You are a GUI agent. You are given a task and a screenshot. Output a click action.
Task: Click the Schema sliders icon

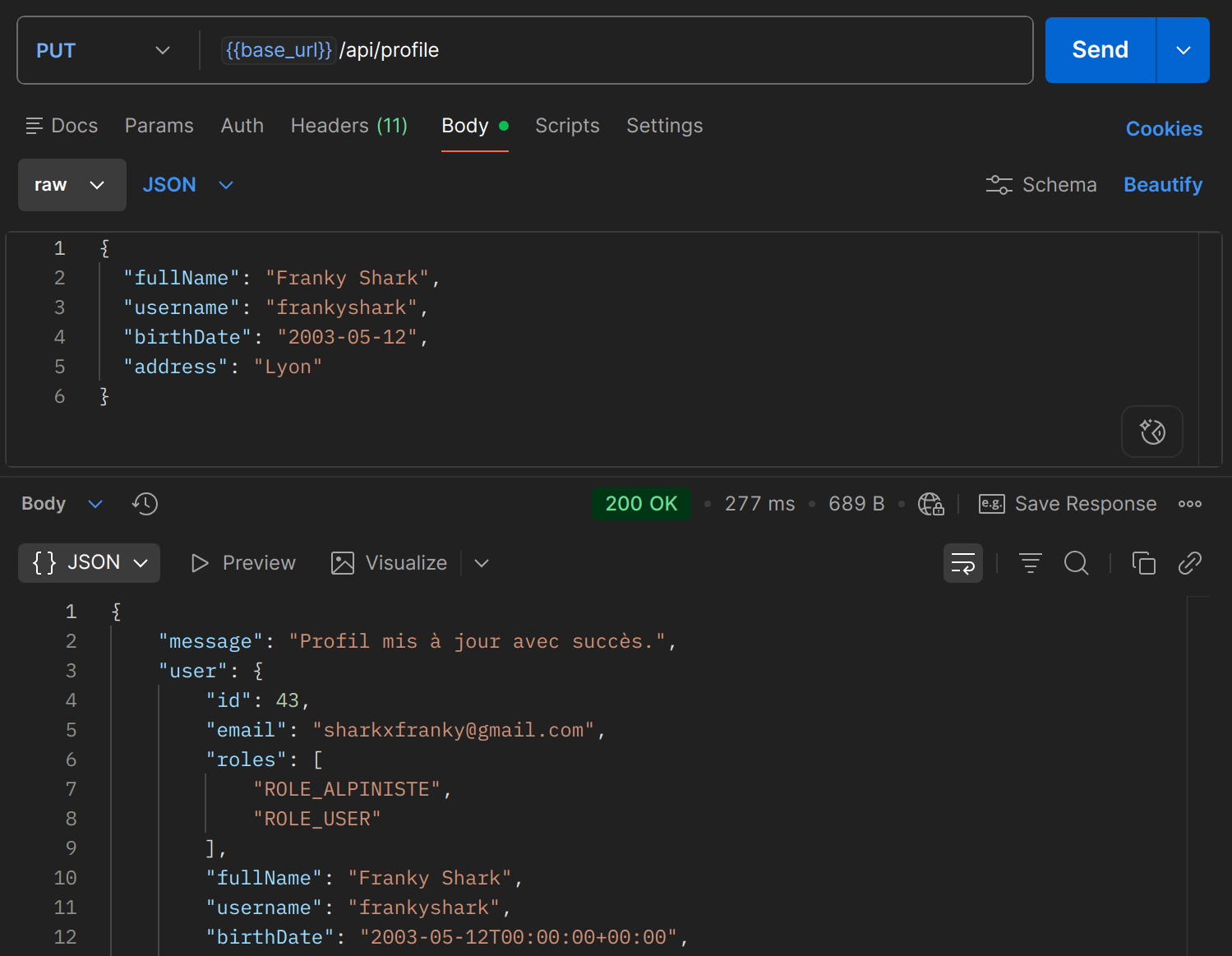[999, 185]
